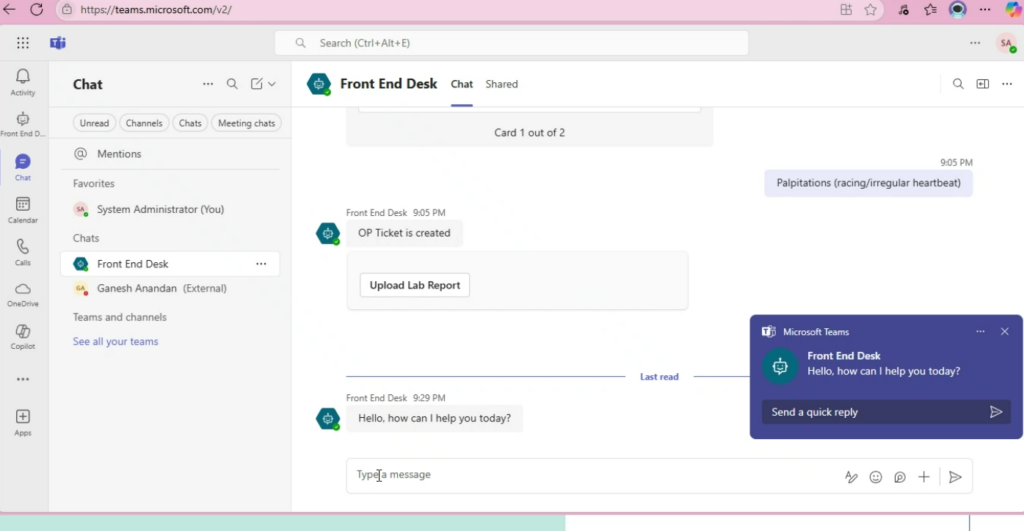Open the Calendar from sidebar

(x=23, y=210)
